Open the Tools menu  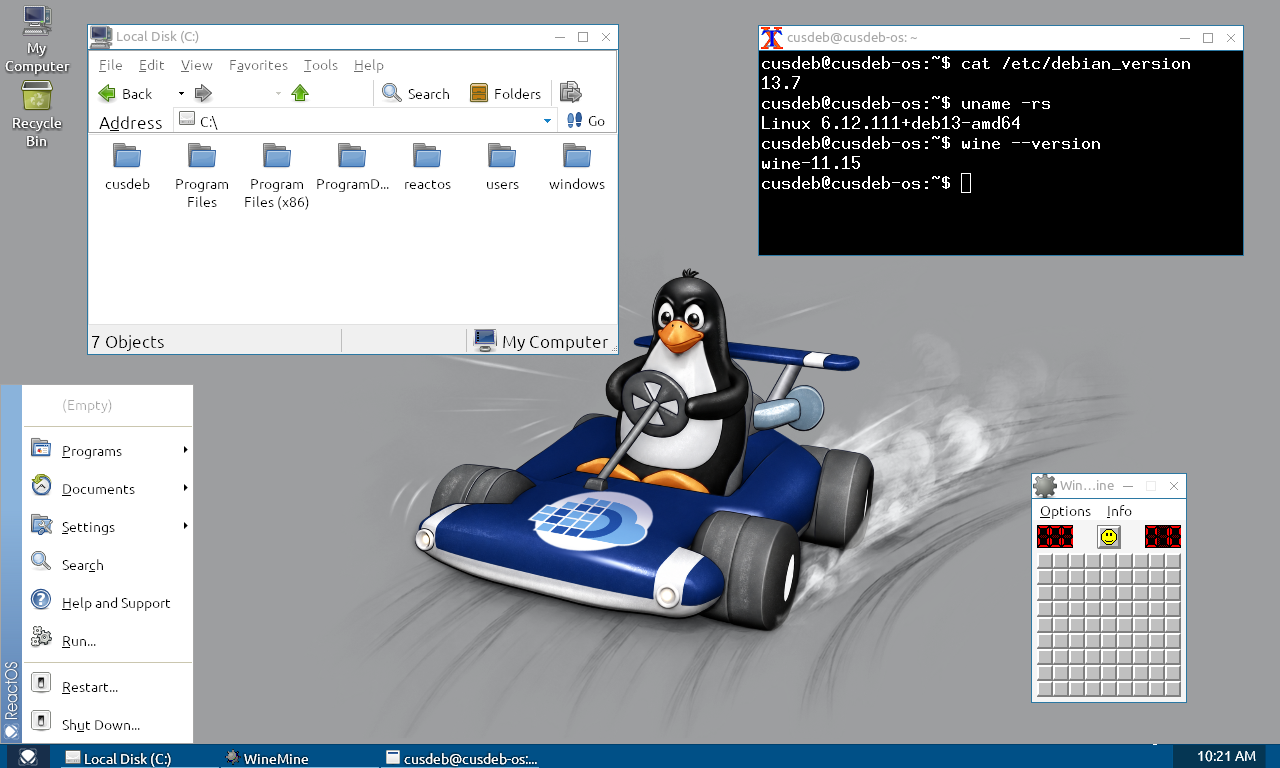pyautogui.click(x=321, y=65)
